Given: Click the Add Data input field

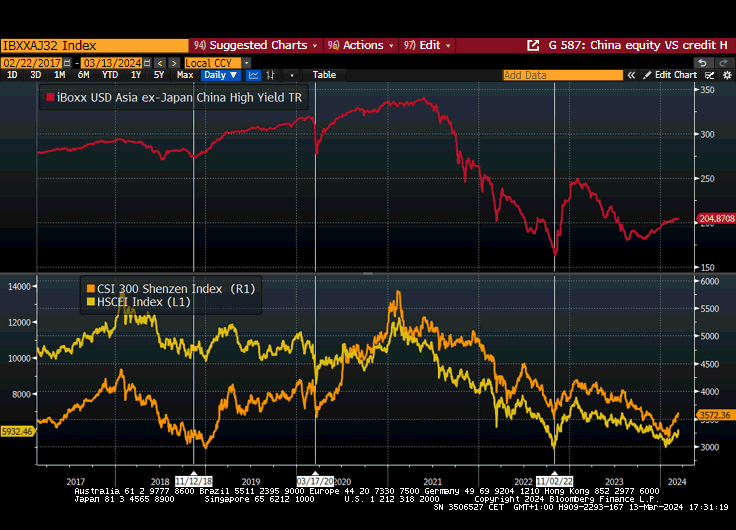Looking at the screenshot, I should [562, 75].
